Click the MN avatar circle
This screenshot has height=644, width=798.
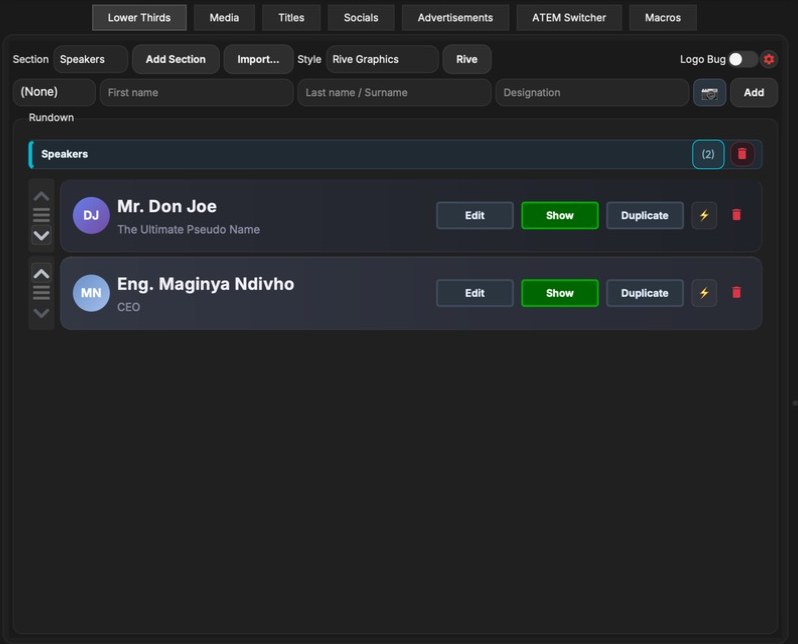[x=91, y=293]
